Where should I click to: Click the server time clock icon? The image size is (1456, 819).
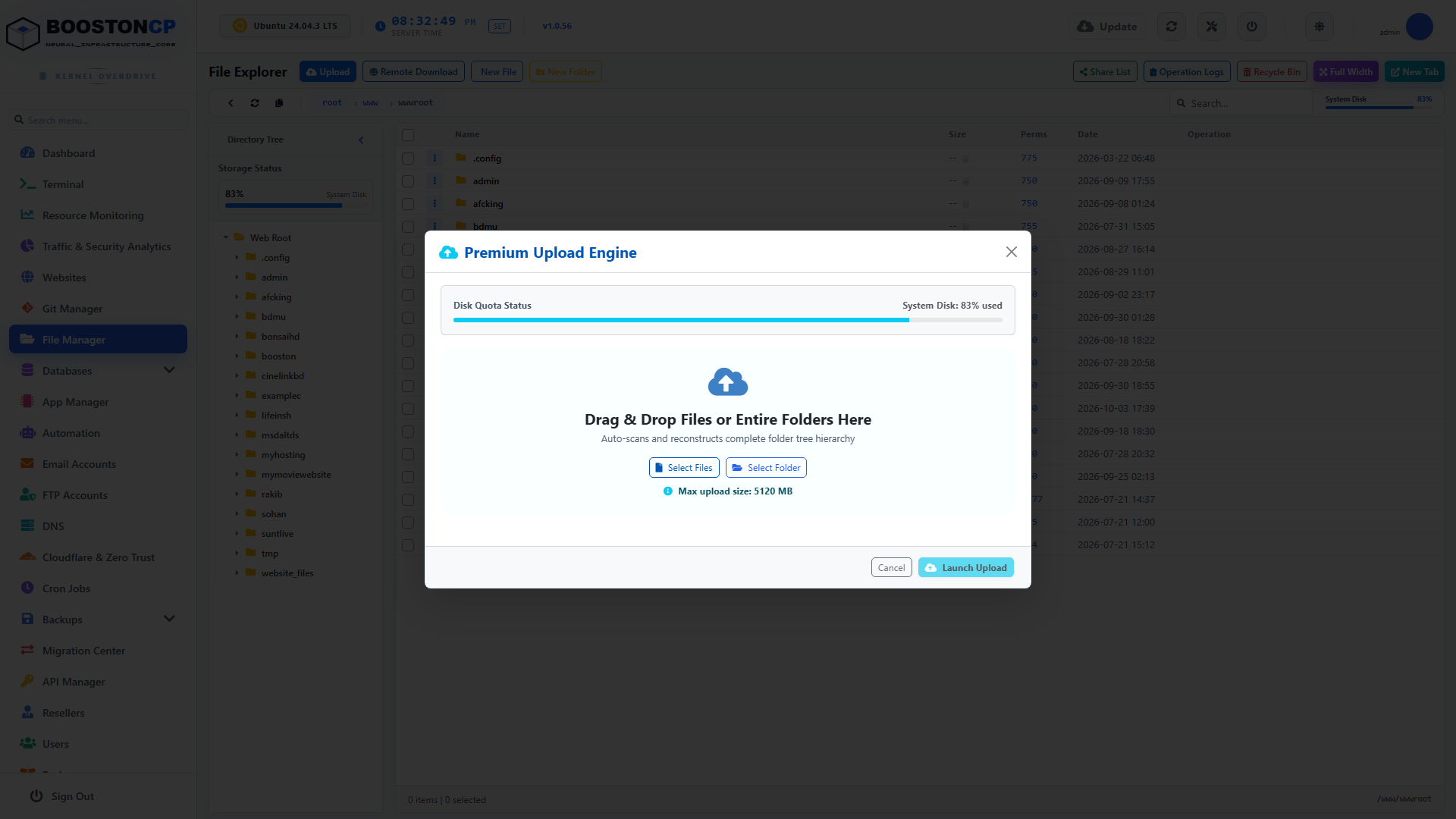[x=380, y=27]
